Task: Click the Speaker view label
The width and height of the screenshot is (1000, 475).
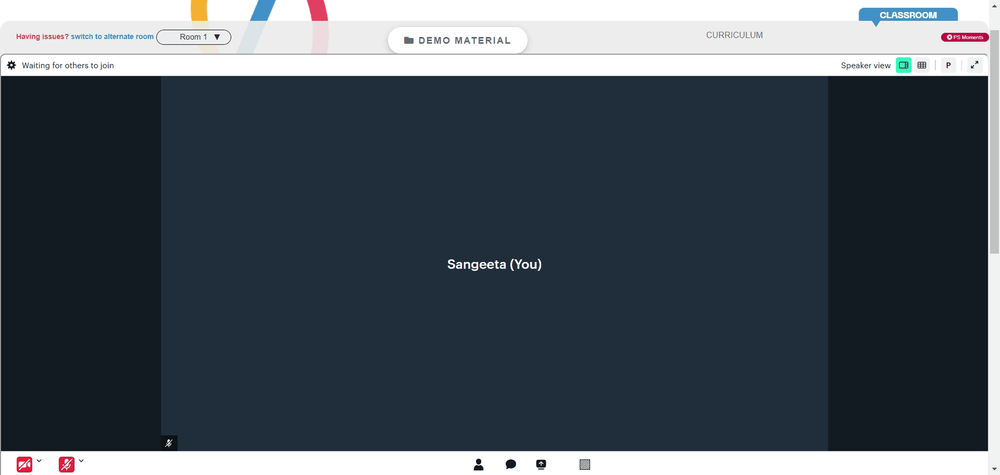Action: coord(865,65)
